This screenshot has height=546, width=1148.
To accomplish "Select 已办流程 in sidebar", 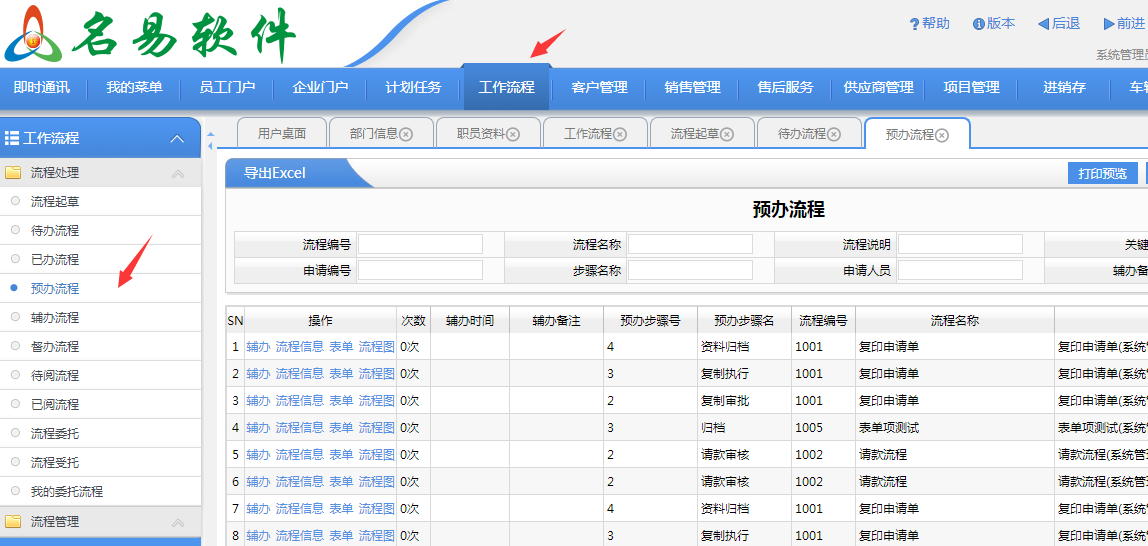I will 55,260.
